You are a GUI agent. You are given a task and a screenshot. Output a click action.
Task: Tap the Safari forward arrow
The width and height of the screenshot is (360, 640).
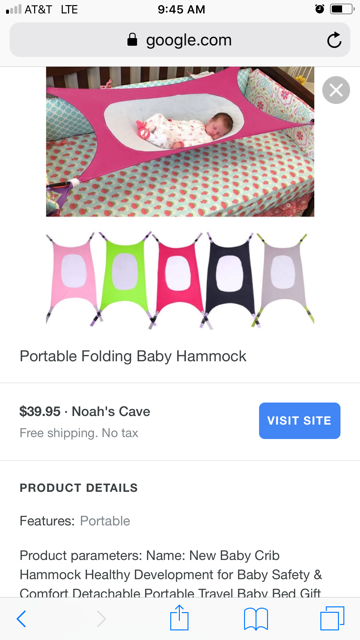pyautogui.click(x=101, y=619)
